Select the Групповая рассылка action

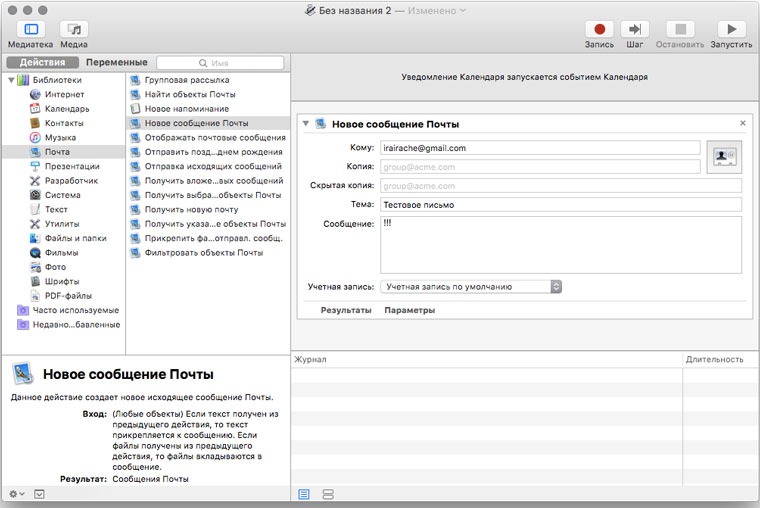(x=208, y=80)
